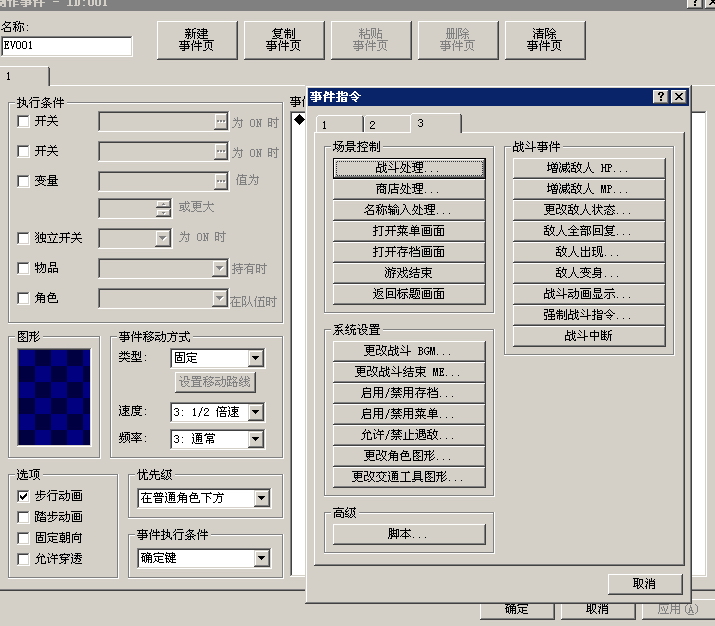Image resolution: width=715 pixels, height=626 pixels.
Task: Enable the 角色 condition checkbox
Action: [x=23, y=298]
